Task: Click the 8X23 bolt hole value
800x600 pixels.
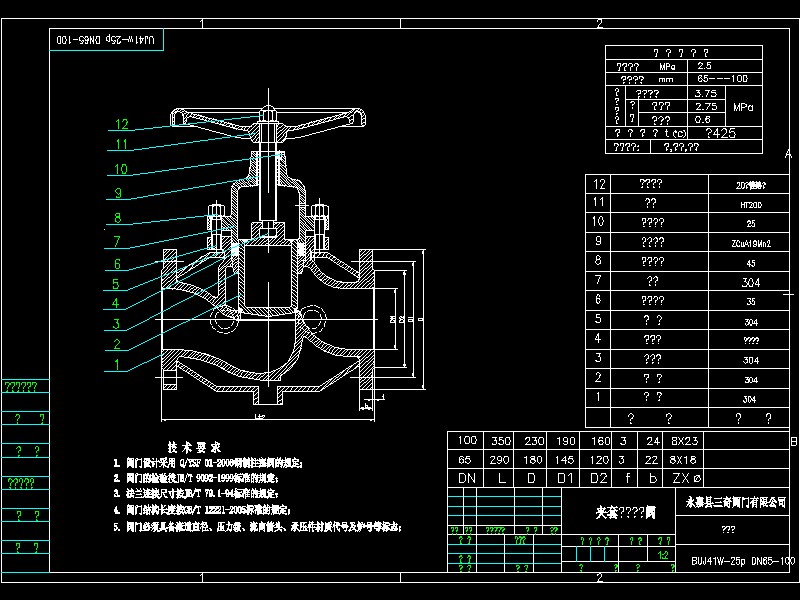Action: click(684, 441)
